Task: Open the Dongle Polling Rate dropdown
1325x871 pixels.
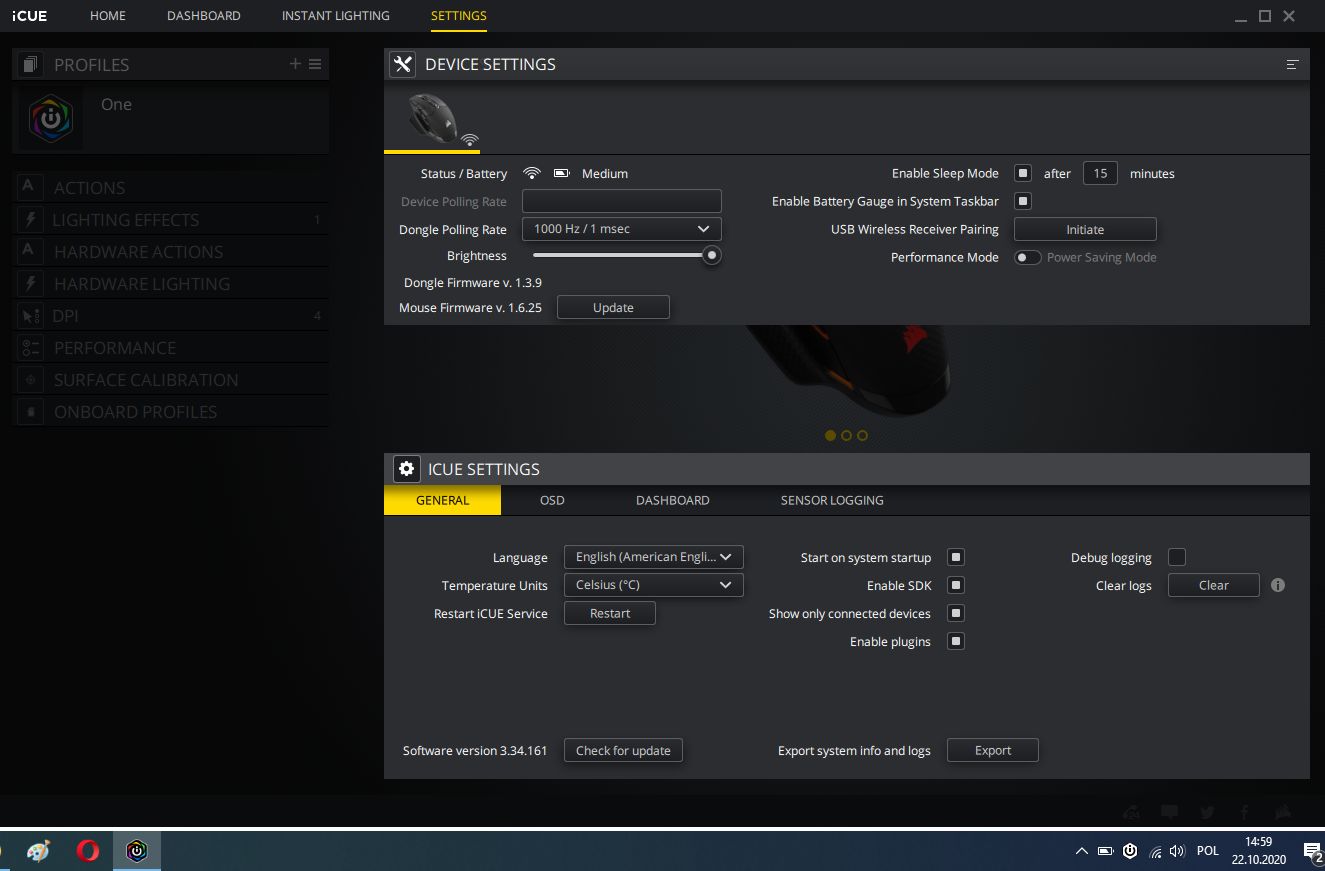Action: point(621,229)
